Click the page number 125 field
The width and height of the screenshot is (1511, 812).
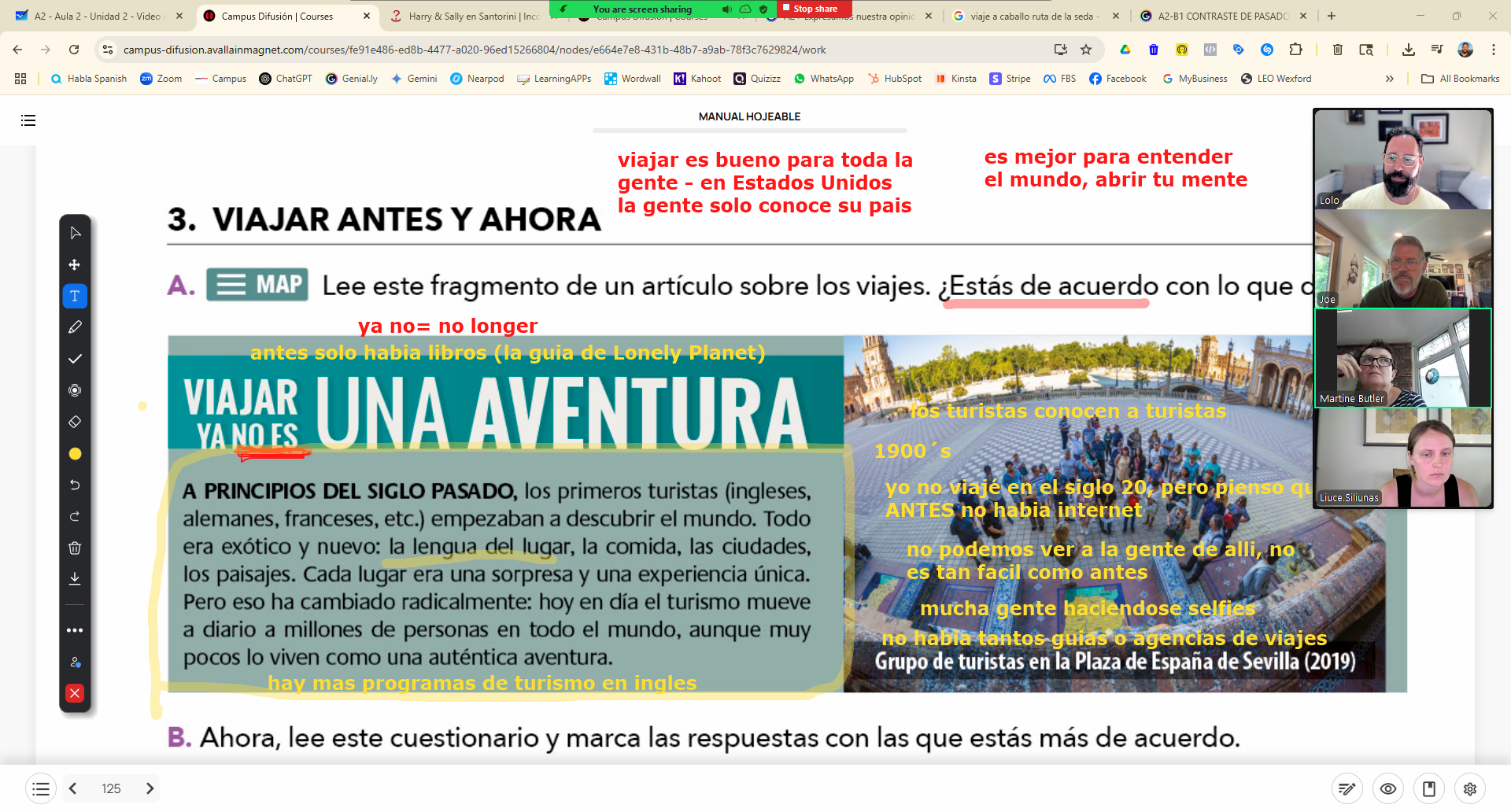[x=111, y=788]
